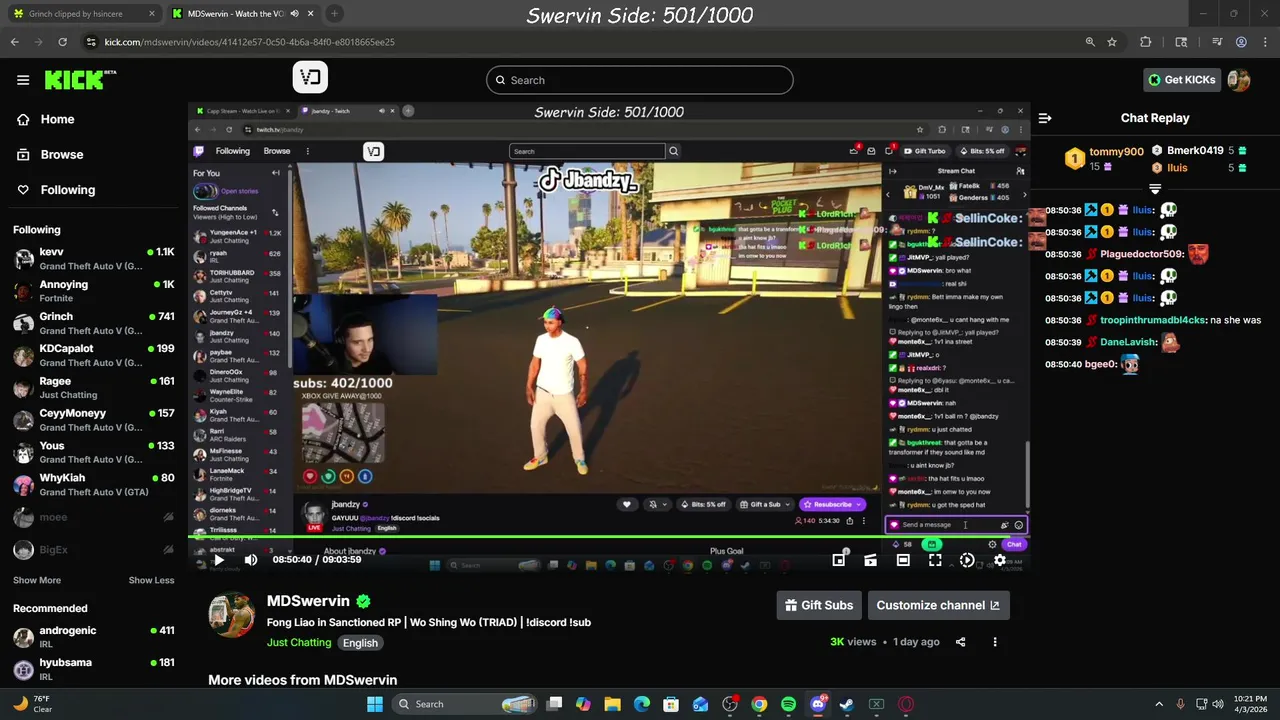Click the green KICK logo
The image size is (1280, 720).
[x=80, y=80]
